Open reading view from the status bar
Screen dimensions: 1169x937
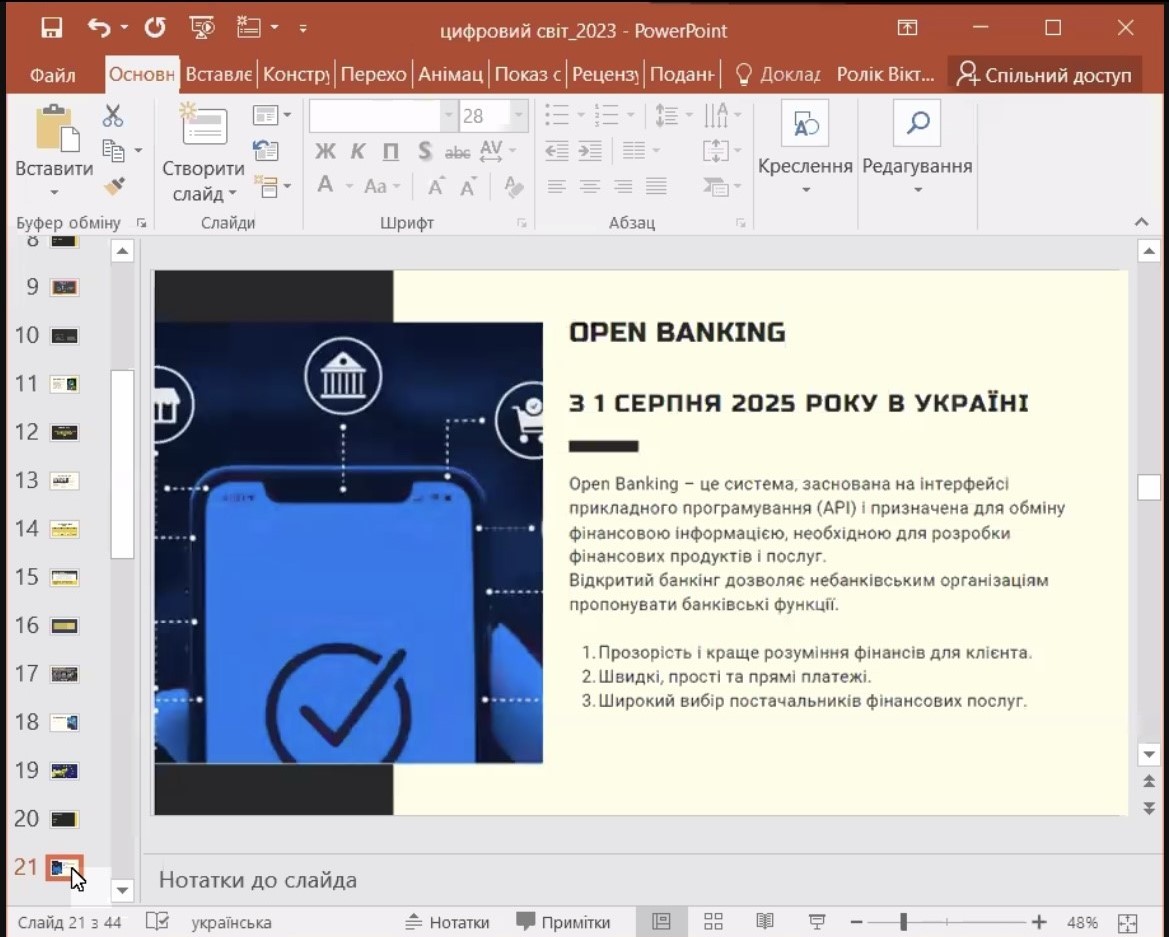click(765, 922)
